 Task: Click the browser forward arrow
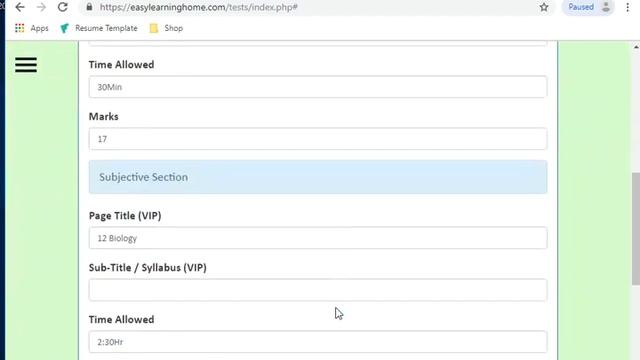41,7
